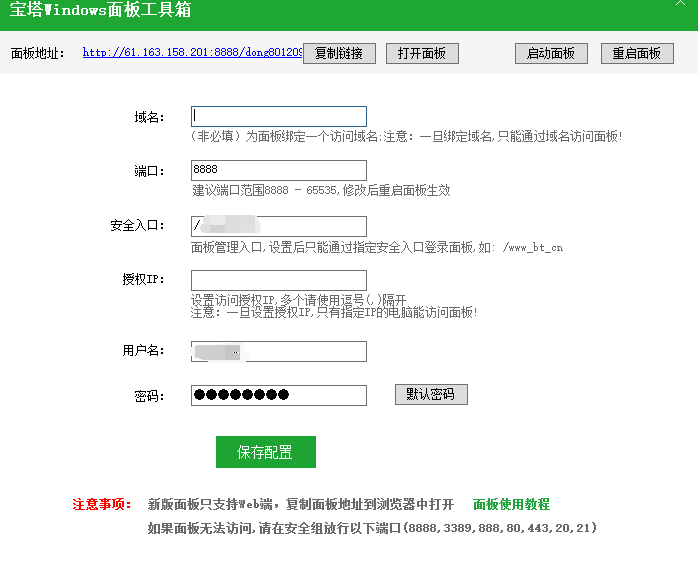Click the 宝塔Windows面板工具箱 title

coord(101,10)
